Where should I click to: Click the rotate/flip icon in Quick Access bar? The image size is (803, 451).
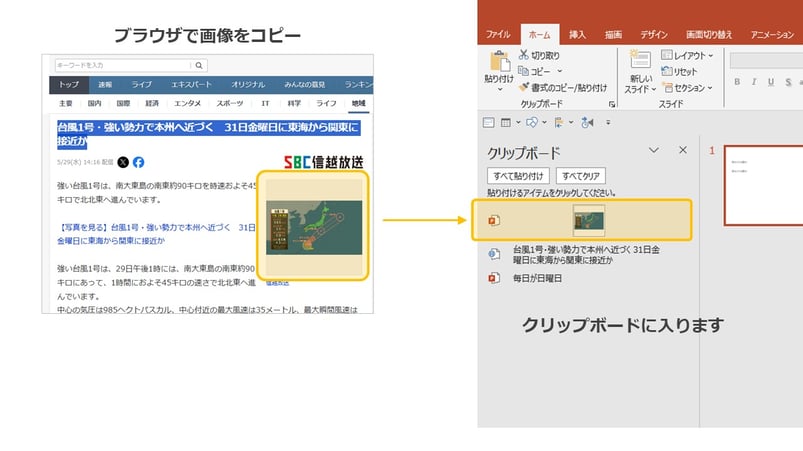[x=587, y=122]
